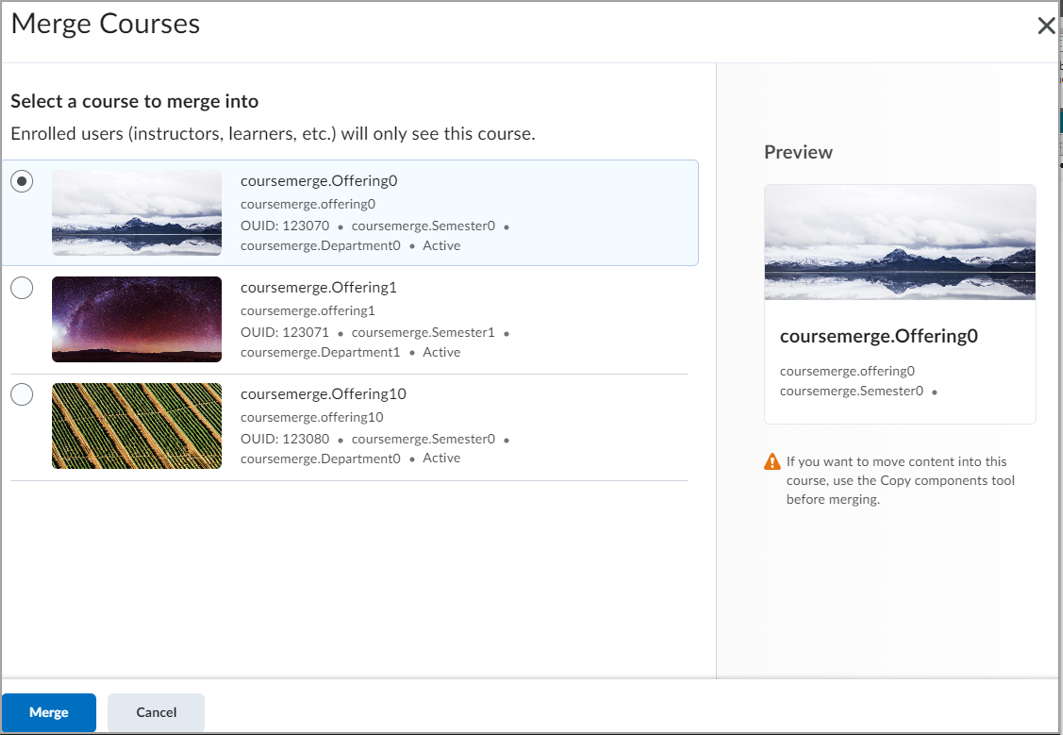The width and height of the screenshot is (1063, 735).
Task: Close the Merge Courses dialog
Action: 1046,26
